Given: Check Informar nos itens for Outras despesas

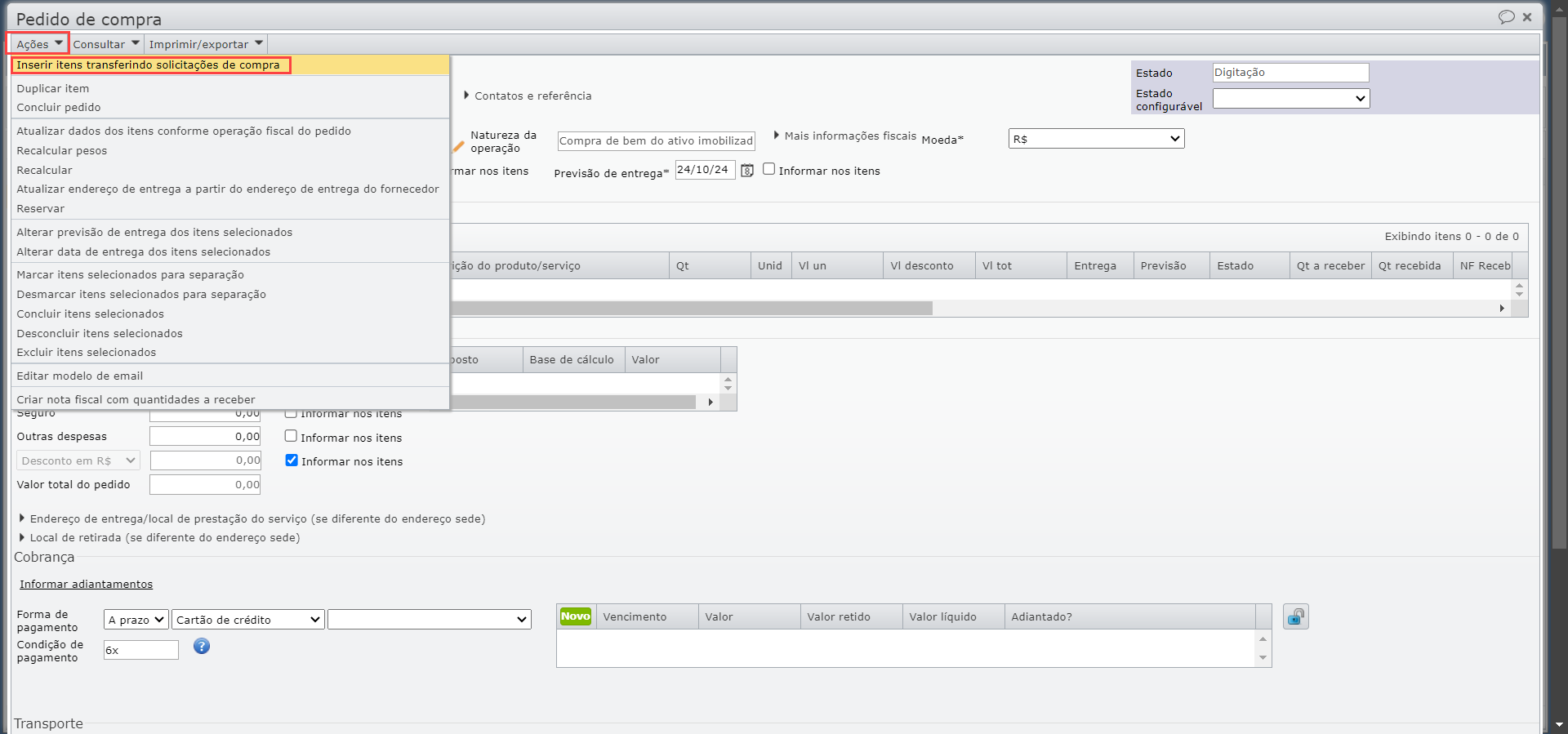Looking at the screenshot, I should pyautogui.click(x=291, y=436).
